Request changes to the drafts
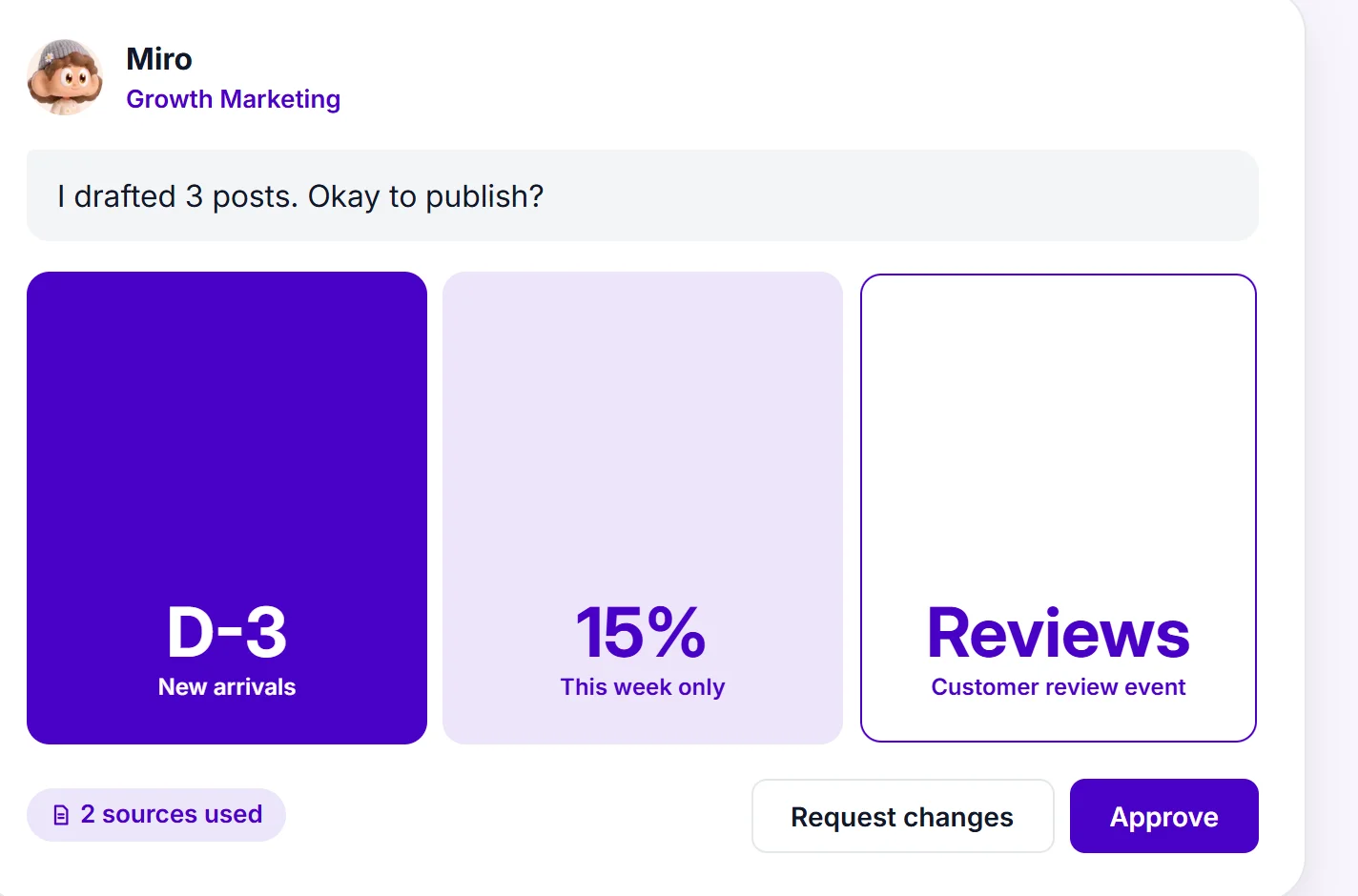The height and width of the screenshot is (896, 1358). point(902,816)
